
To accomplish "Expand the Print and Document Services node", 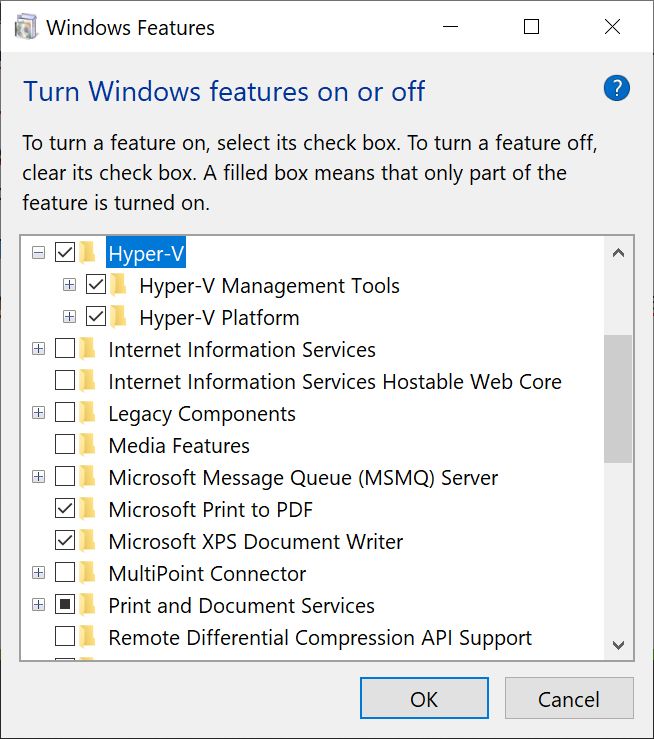I will tap(38, 605).
